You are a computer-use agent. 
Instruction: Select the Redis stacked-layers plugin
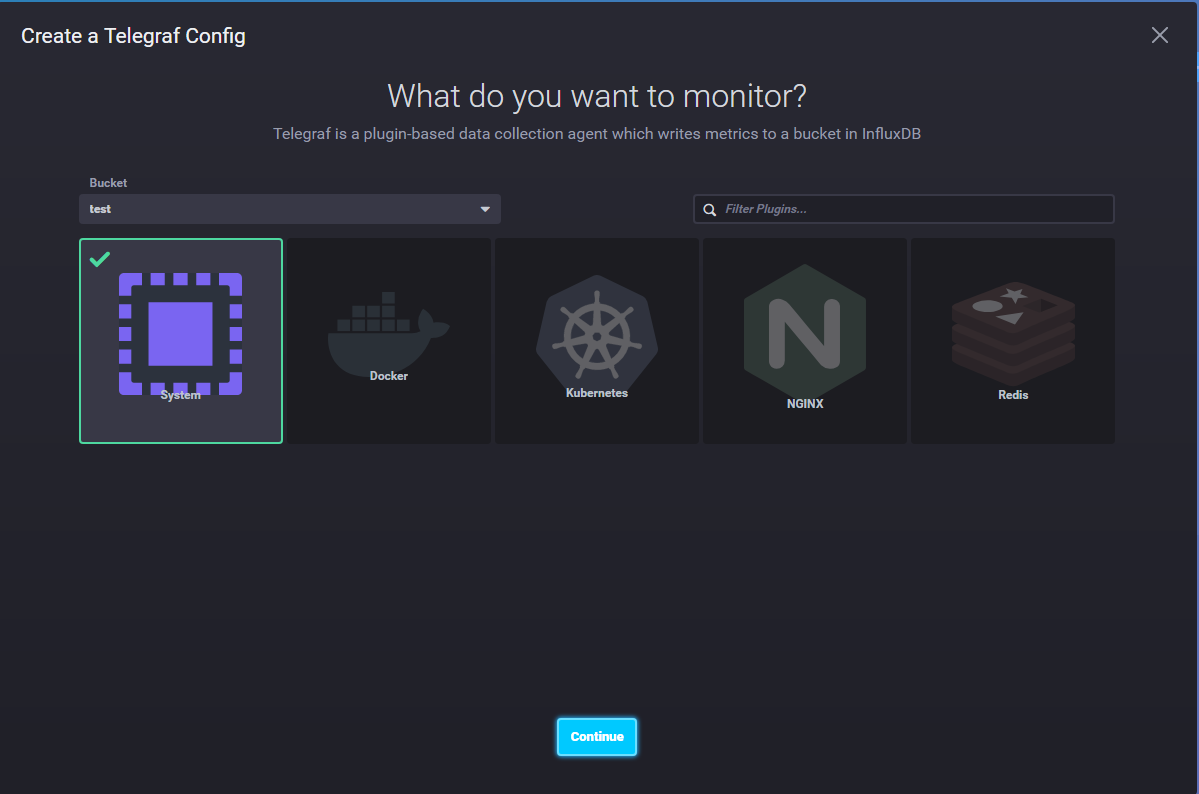tap(1012, 340)
